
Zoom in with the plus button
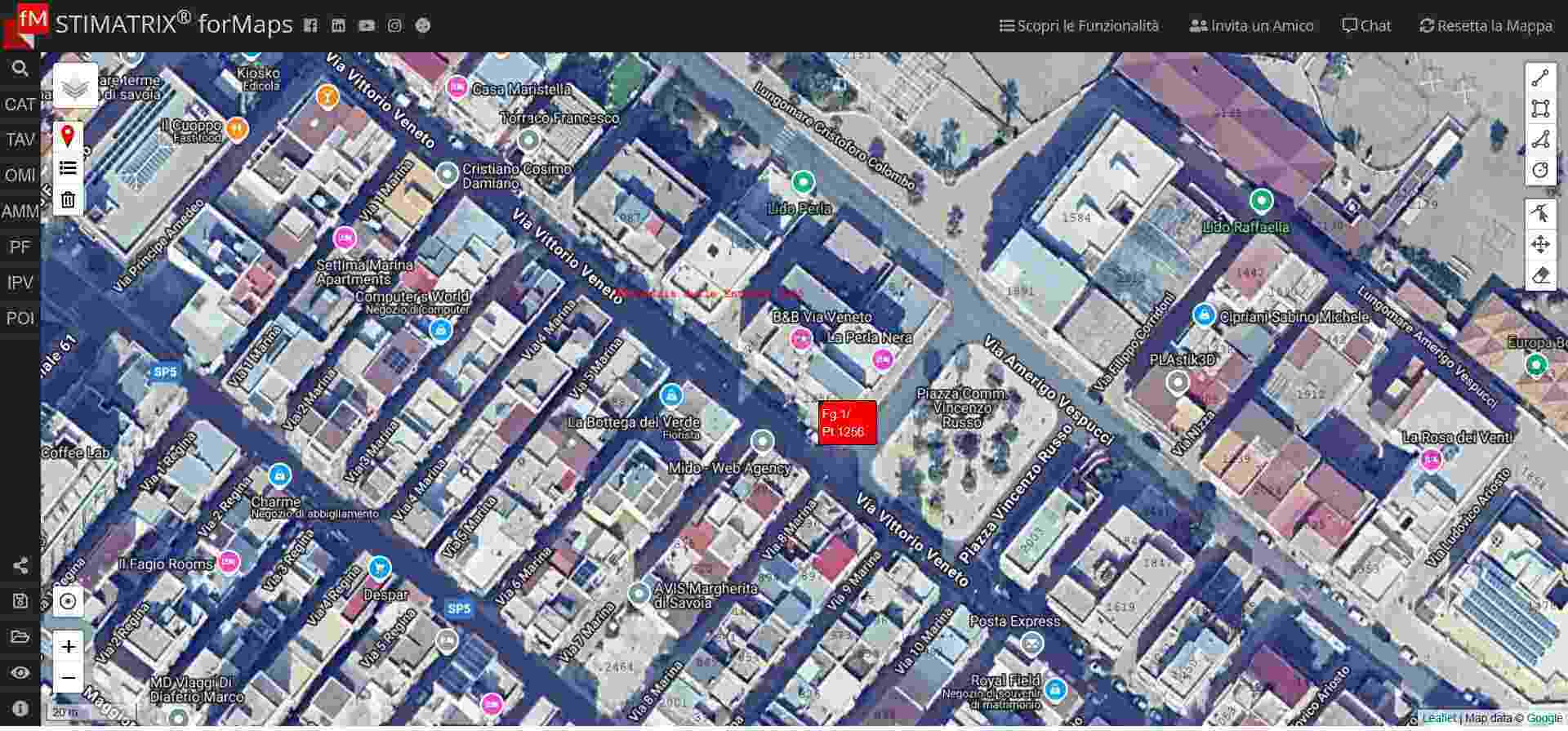(69, 647)
